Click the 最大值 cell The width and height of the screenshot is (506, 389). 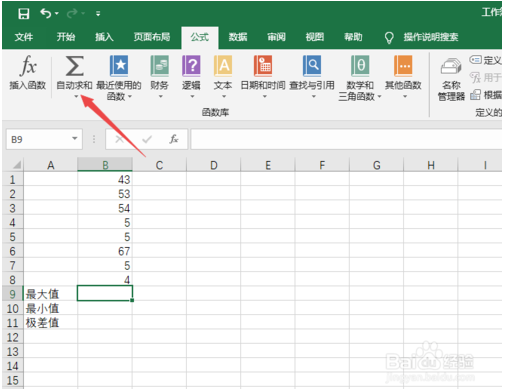click(x=51, y=294)
